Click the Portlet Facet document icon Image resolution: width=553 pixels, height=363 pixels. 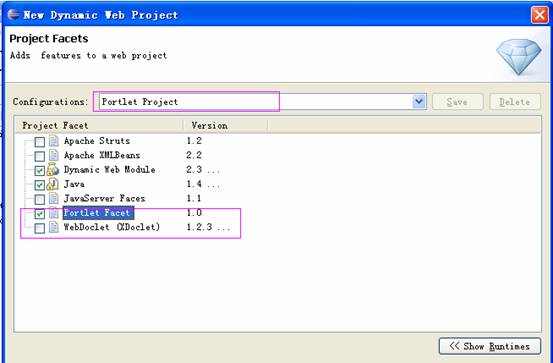pyautogui.click(x=54, y=213)
